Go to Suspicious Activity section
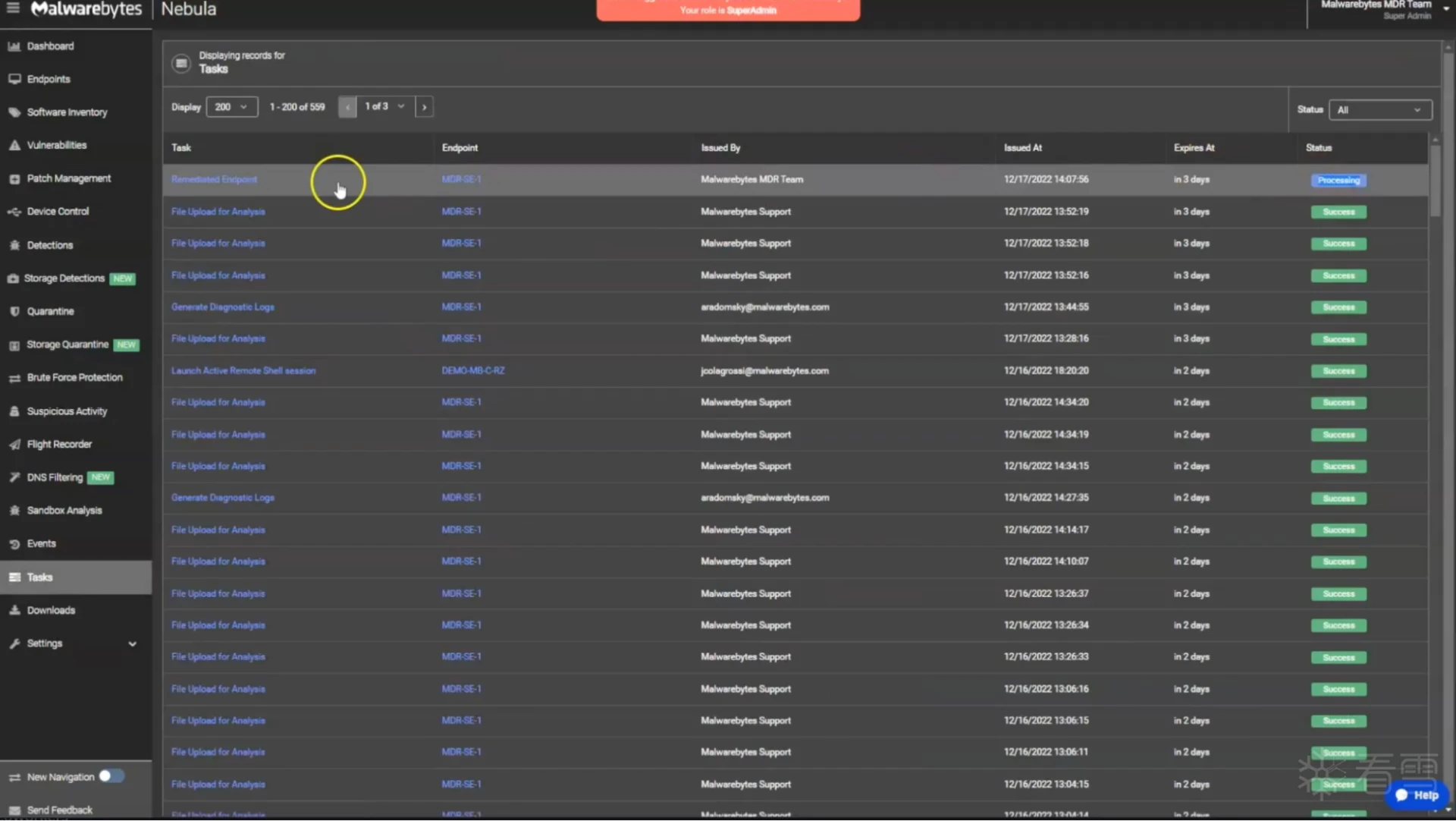Viewport: 1456px width, 821px height. (x=67, y=411)
